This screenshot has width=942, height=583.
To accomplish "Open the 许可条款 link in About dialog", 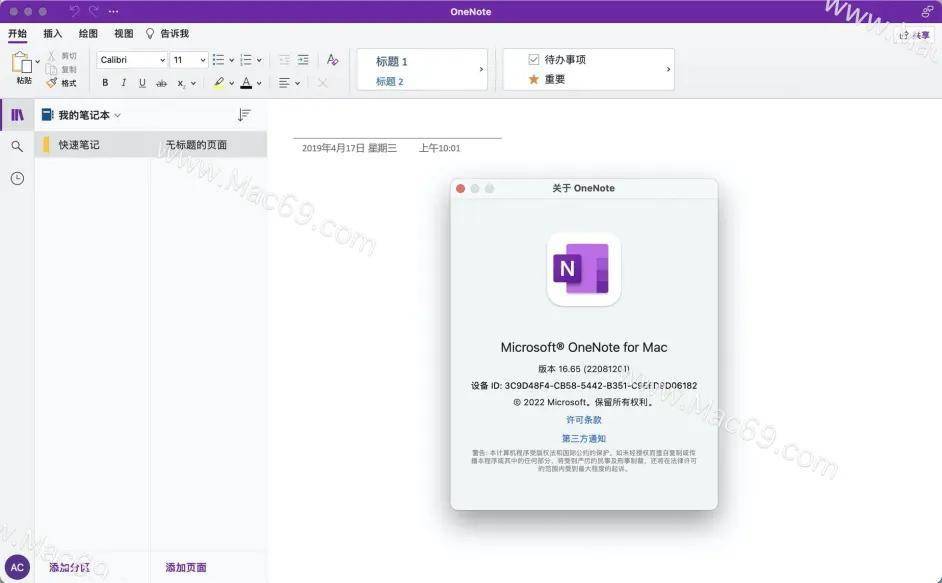I will (x=583, y=420).
